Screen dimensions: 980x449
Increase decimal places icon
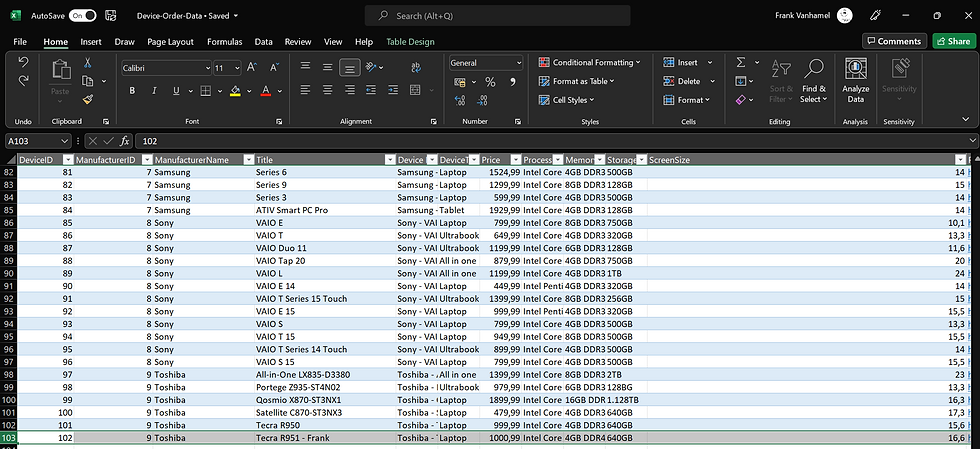coord(461,100)
